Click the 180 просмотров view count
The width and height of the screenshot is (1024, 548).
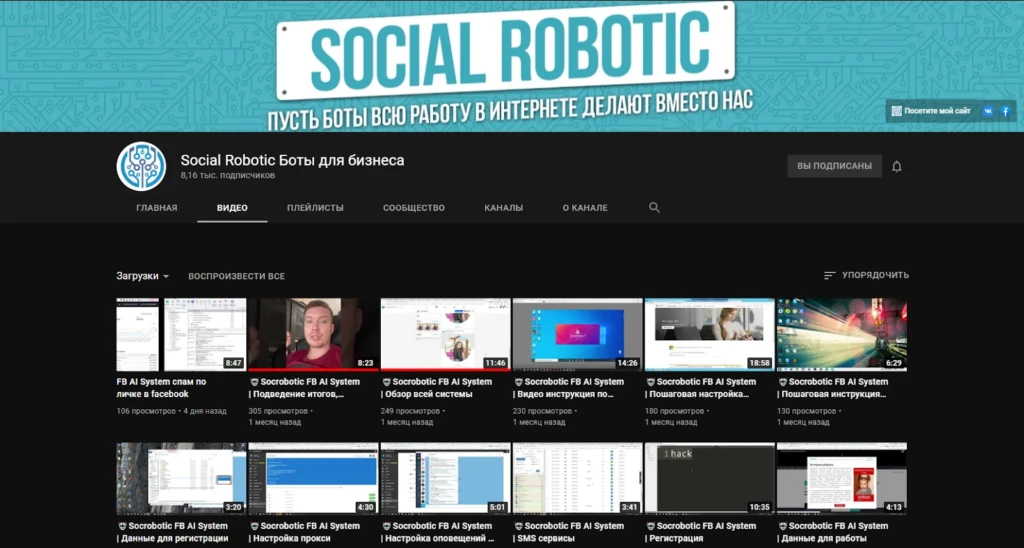pos(674,411)
